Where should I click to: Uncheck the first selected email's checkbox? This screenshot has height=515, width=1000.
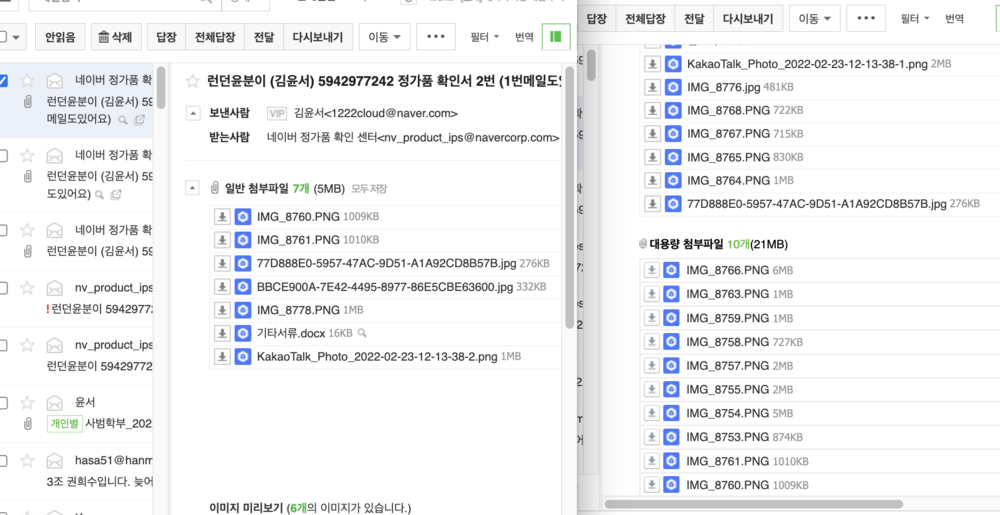(3, 80)
